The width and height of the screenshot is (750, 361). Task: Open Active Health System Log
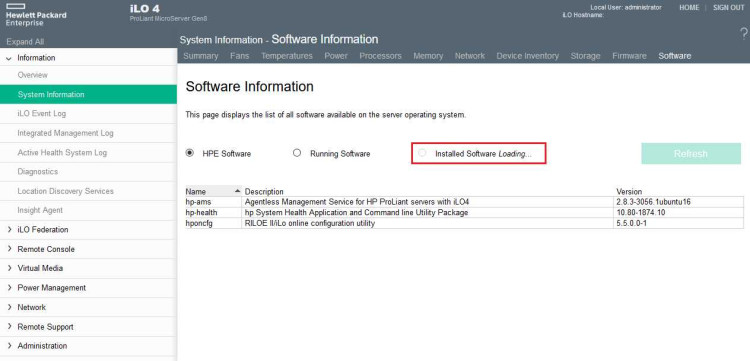[88, 153]
